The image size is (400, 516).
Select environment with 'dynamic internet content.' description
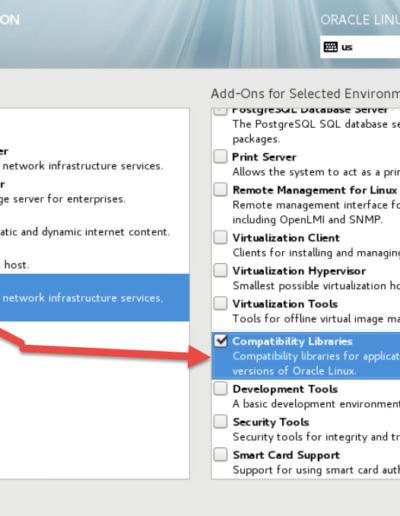tap(94, 225)
